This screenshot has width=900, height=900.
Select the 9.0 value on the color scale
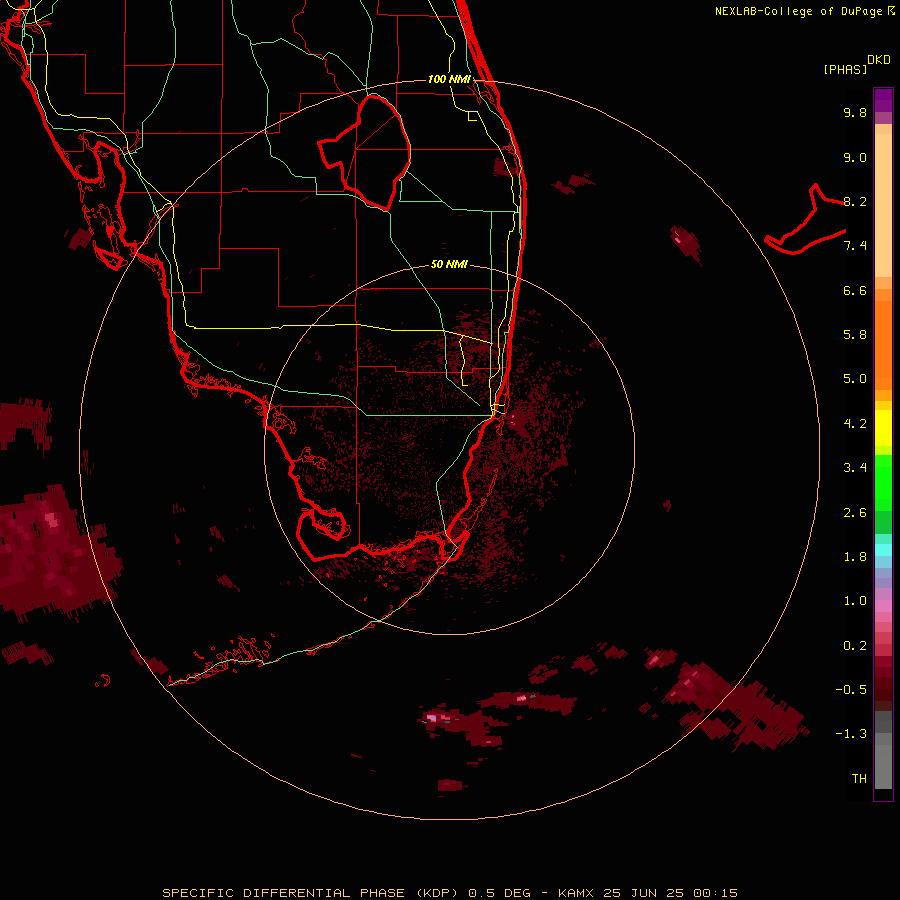click(855, 157)
